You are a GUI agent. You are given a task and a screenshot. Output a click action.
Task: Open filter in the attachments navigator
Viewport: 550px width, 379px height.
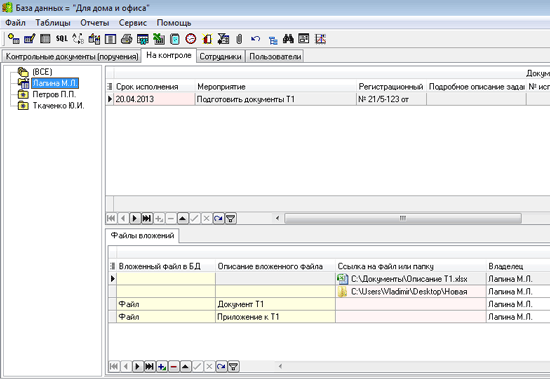233,367
